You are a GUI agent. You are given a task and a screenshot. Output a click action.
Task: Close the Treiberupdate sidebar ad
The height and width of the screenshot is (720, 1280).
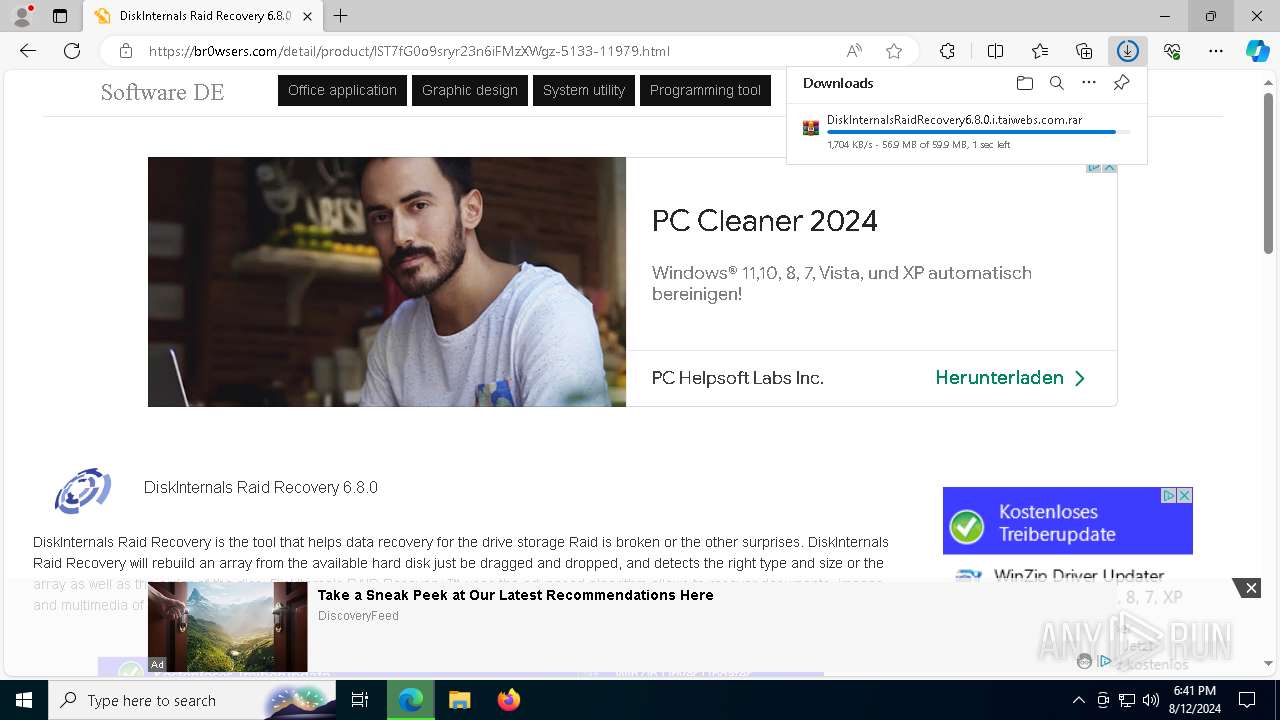(1184, 495)
